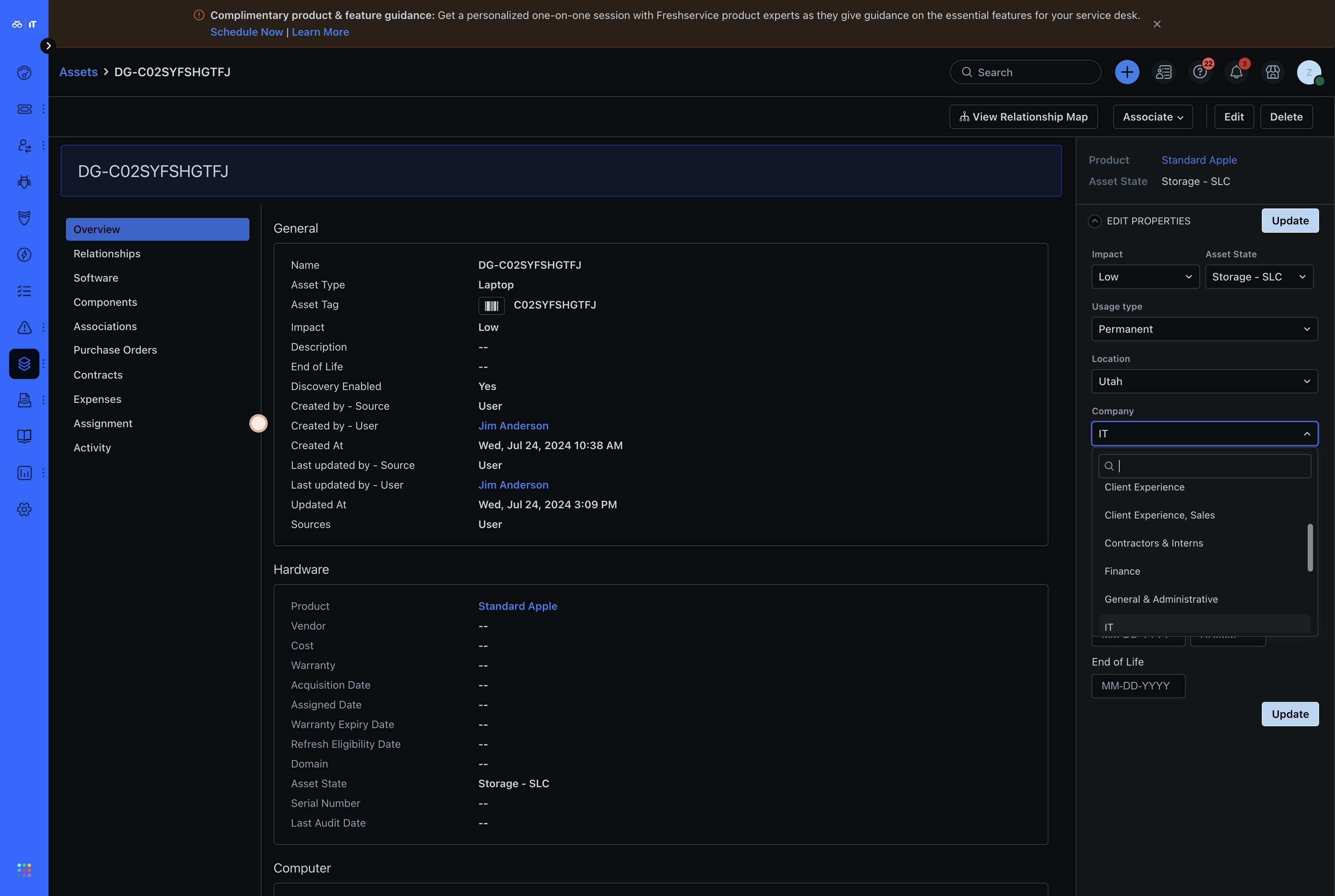Open the Location dropdown showing Utah

1205,381
